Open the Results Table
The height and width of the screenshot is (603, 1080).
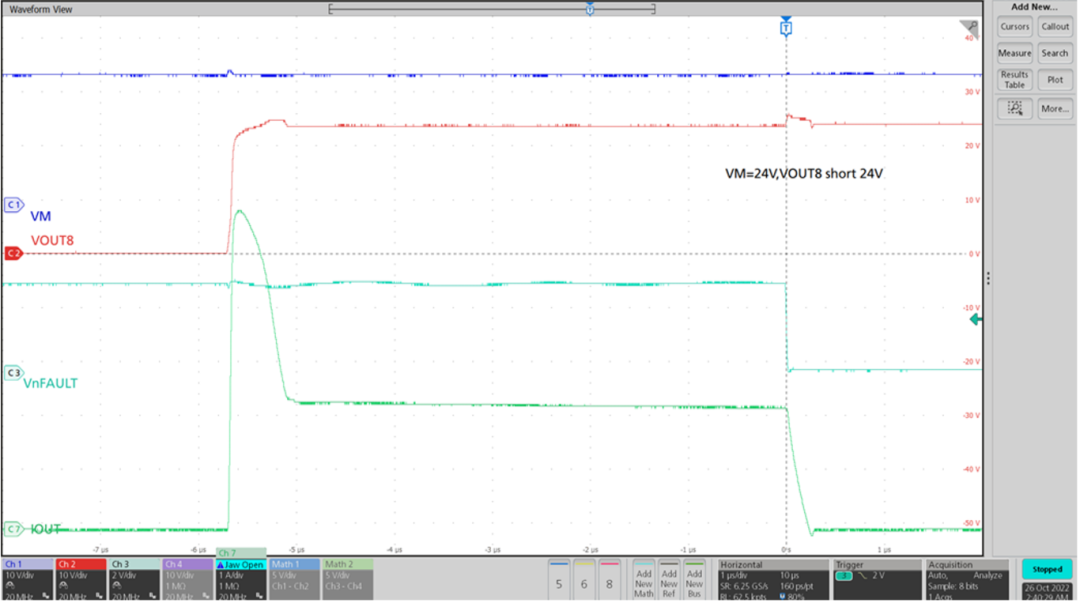[x=1014, y=79]
